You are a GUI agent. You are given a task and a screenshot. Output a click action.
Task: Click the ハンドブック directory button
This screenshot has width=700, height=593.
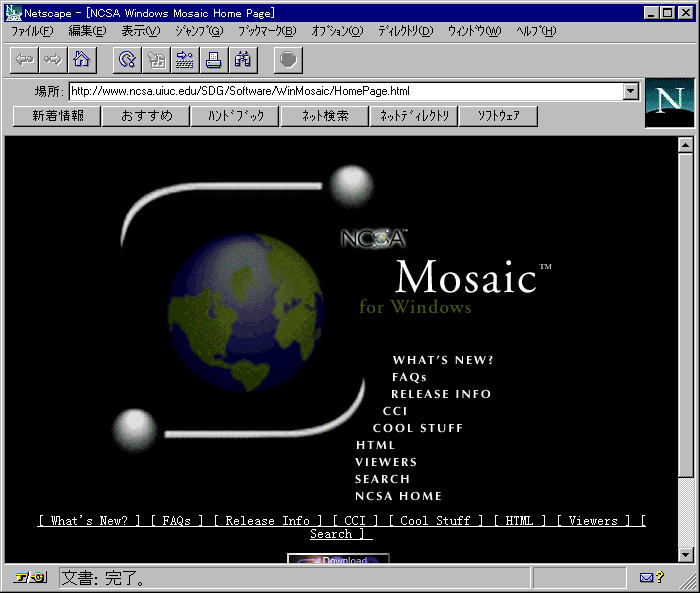(x=235, y=116)
